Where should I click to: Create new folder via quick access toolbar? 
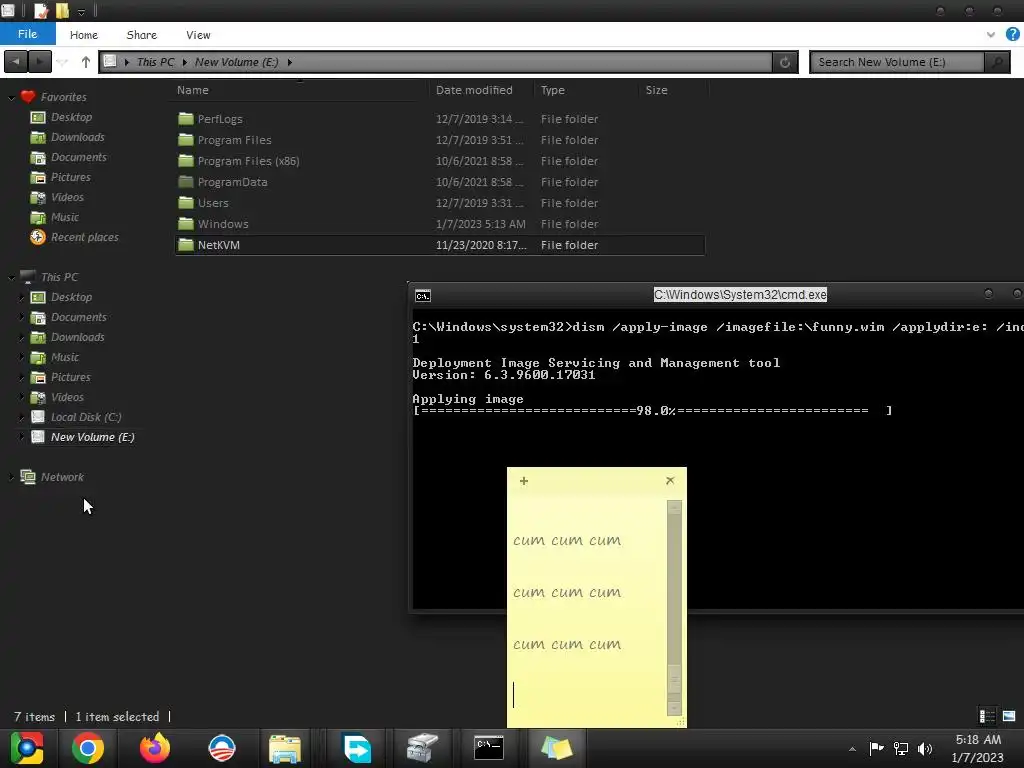click(x=62, y=10)
